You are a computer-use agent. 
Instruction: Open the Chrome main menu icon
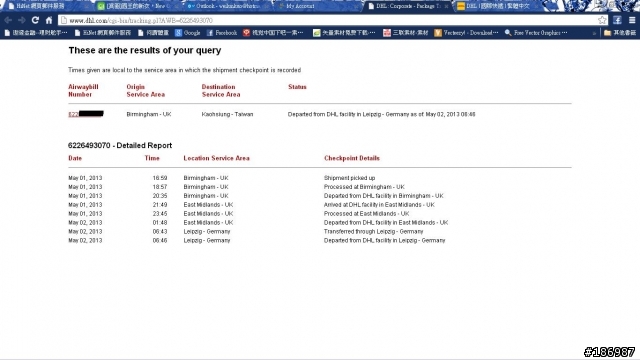pyautogui.click(x=632, y=20)
